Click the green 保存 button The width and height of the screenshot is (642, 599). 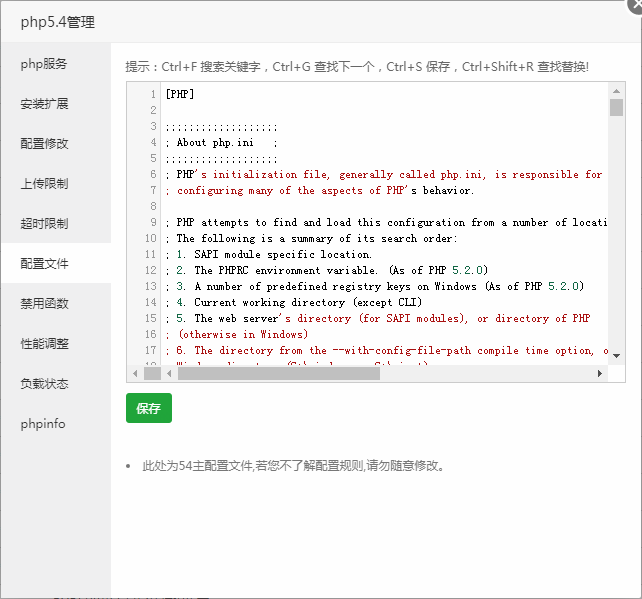149,408
